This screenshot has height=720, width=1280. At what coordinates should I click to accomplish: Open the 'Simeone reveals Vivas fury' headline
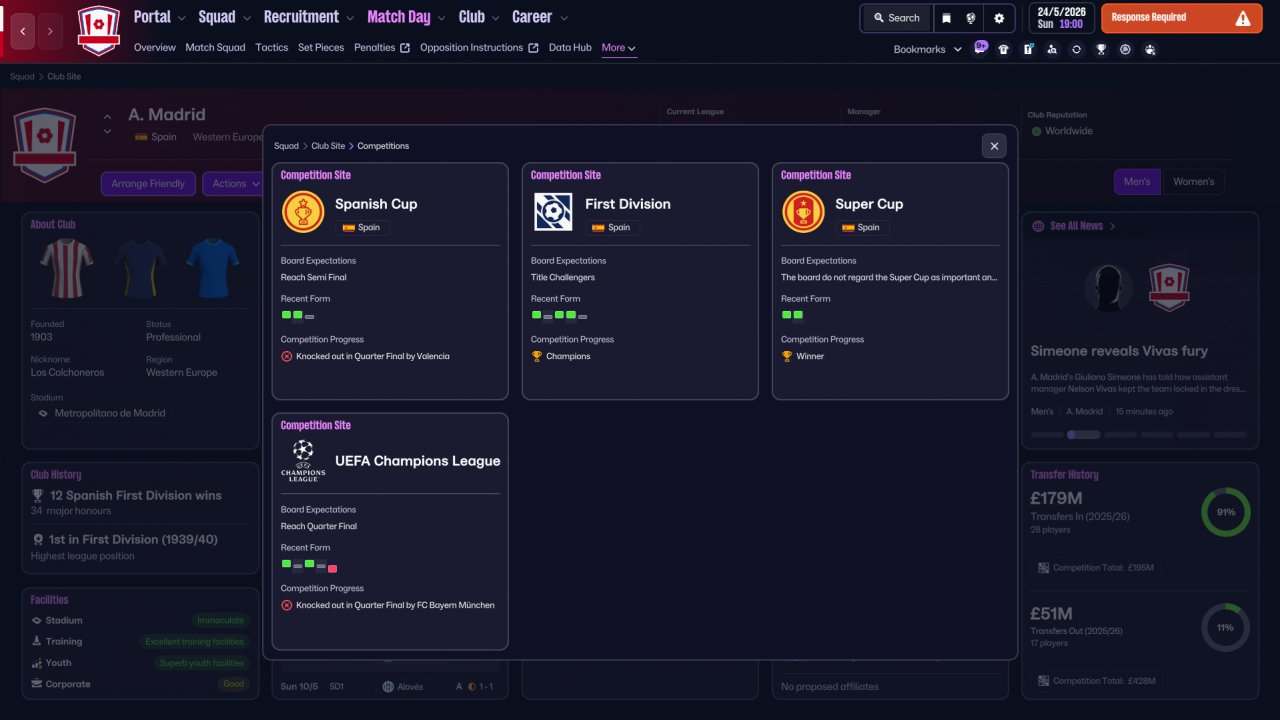tap(1119, 351)
